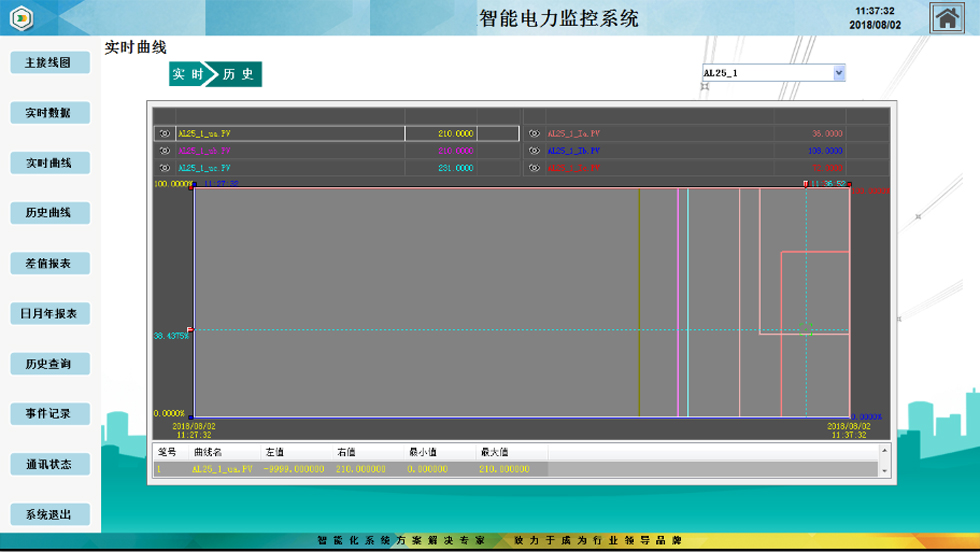
Task: Click the home icon in top-right corner
Action: pos(947,18)
